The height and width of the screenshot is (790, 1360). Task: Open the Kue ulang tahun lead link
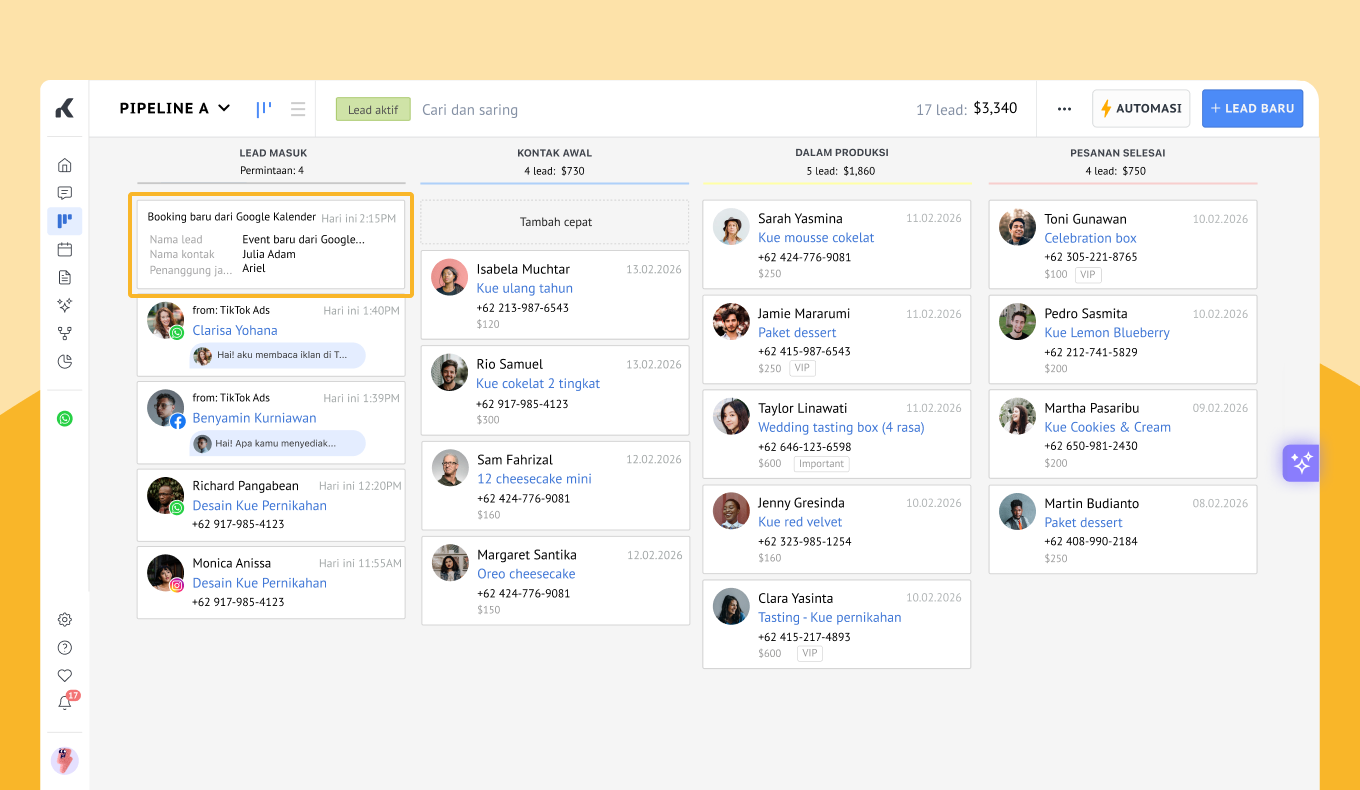[x=524, y=288]
